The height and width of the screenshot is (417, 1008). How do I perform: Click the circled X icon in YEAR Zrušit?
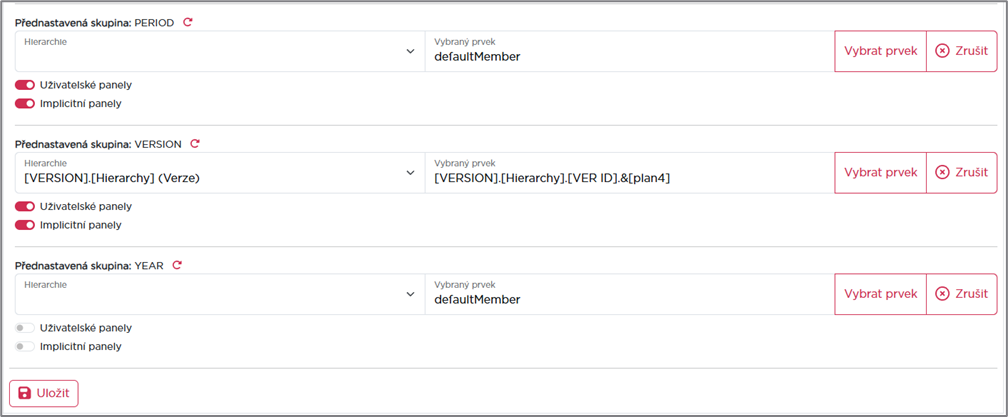click(x=942, y=294)
